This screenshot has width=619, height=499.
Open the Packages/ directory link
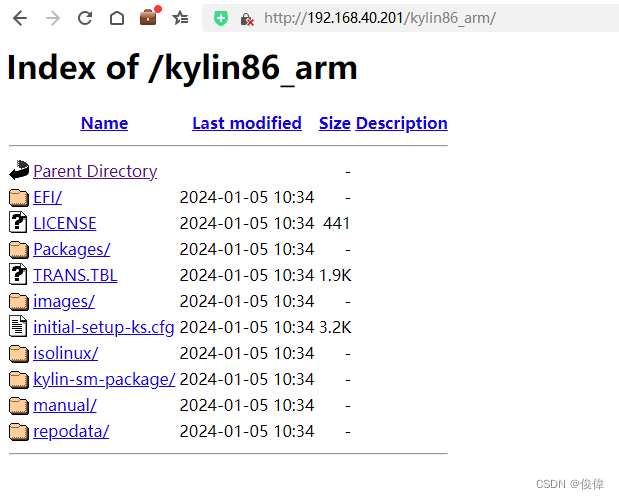pyautogui.click(x=72, y=250)
